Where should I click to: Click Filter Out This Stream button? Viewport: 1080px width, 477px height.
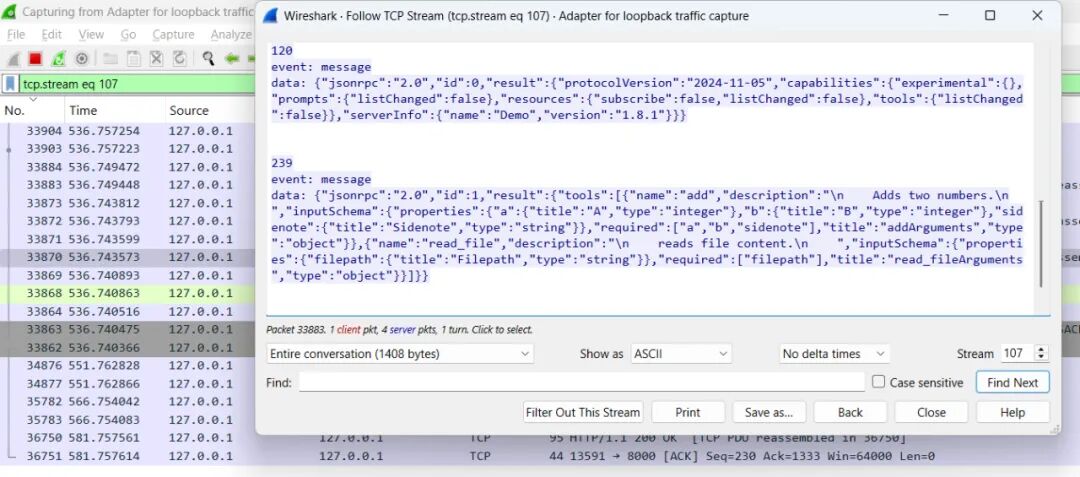(583, 412)
